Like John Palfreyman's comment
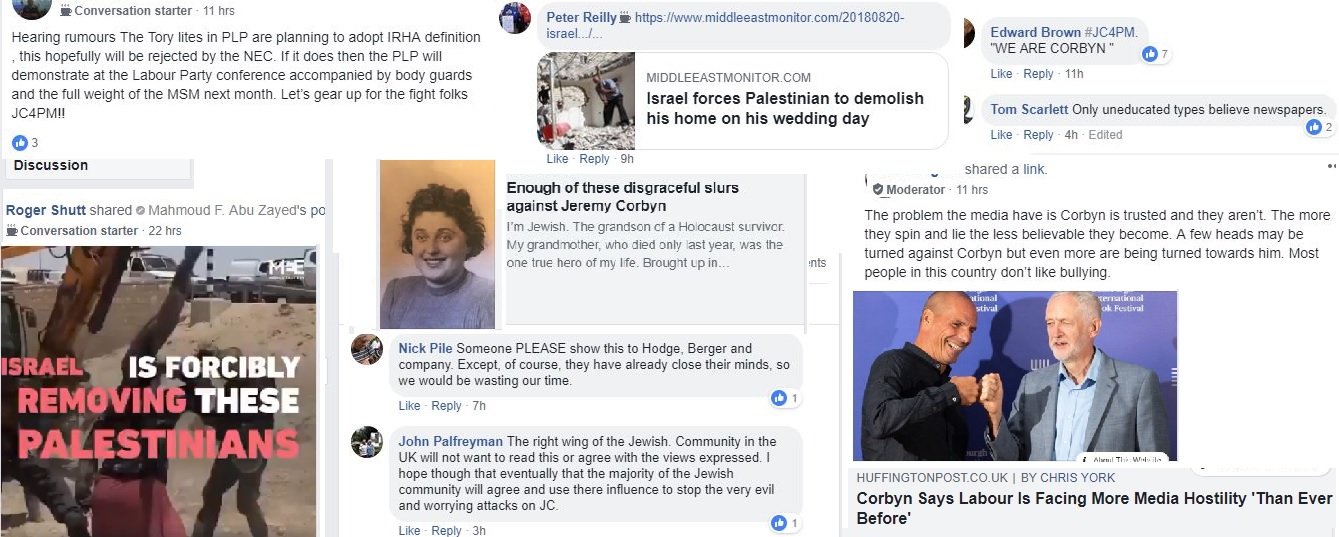This screenshot has width=1339, height=537. (x=409, y=531)
